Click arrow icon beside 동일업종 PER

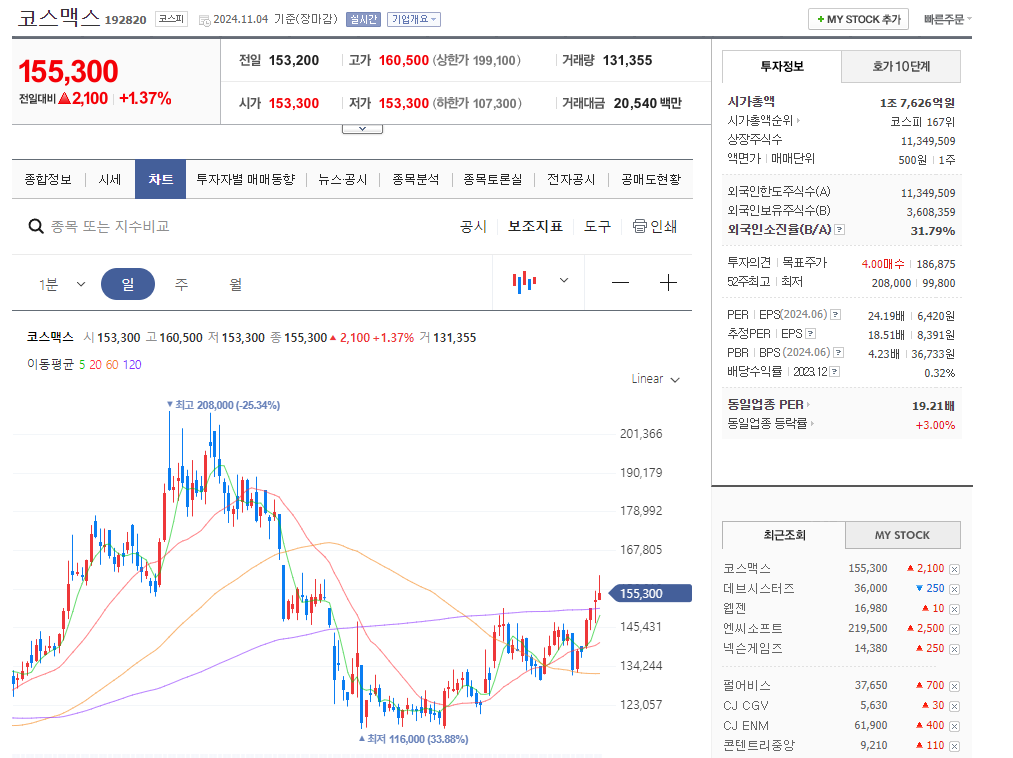click(x=808, y=405)
